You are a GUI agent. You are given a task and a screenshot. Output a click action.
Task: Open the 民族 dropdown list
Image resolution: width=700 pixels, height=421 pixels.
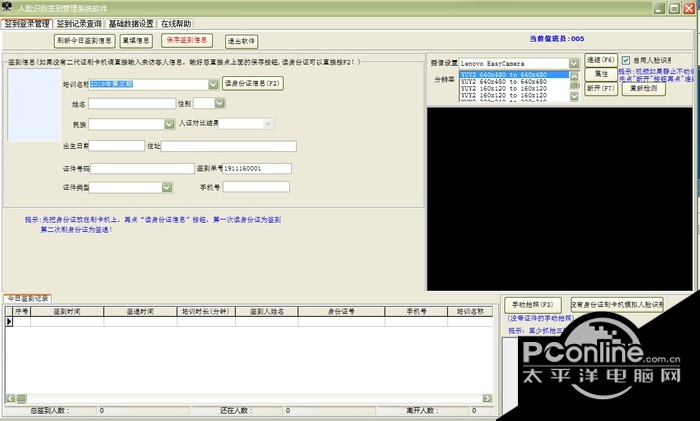tap(169, 124)
